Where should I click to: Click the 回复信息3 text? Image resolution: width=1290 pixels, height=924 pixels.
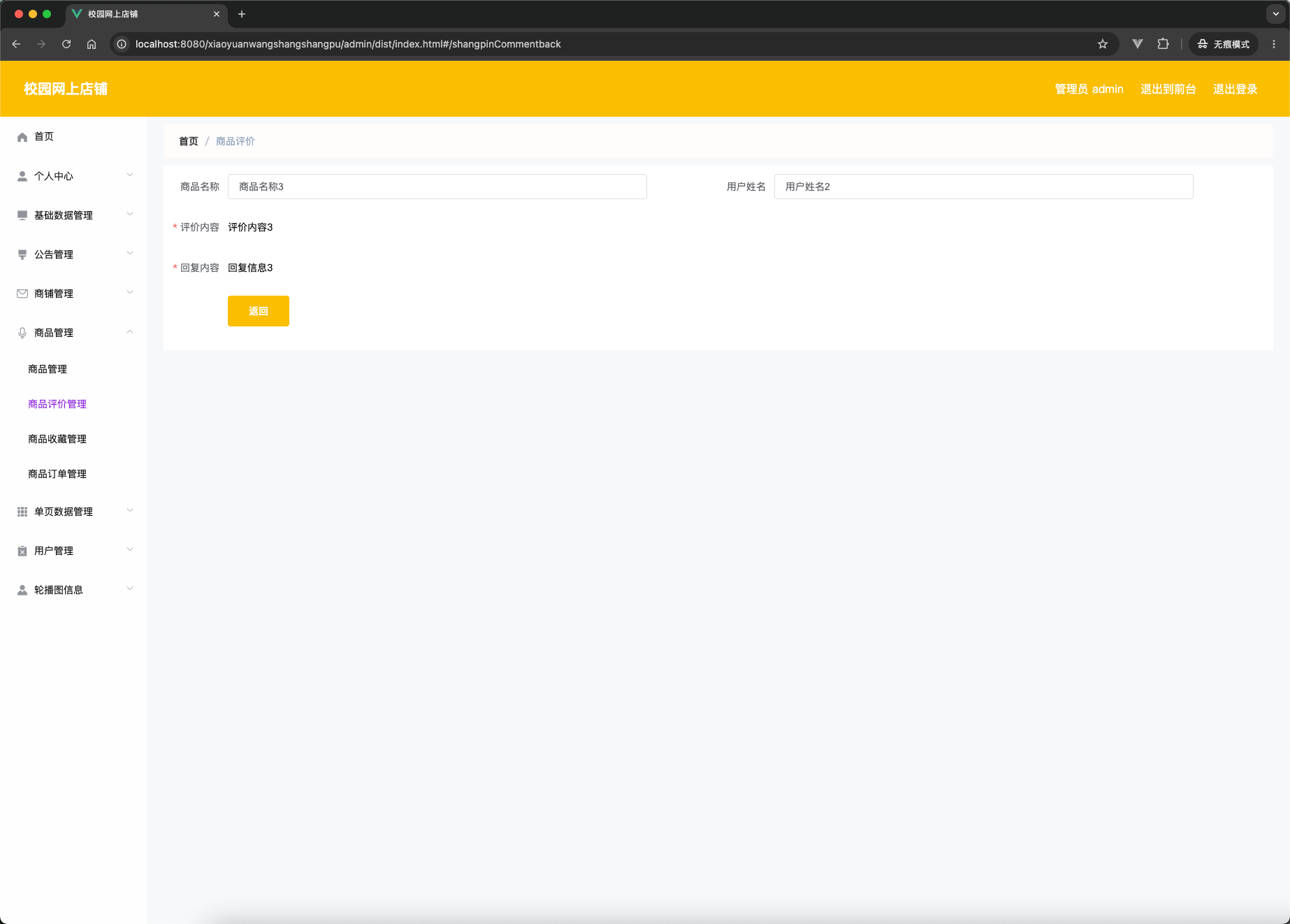tap(250, 268)
